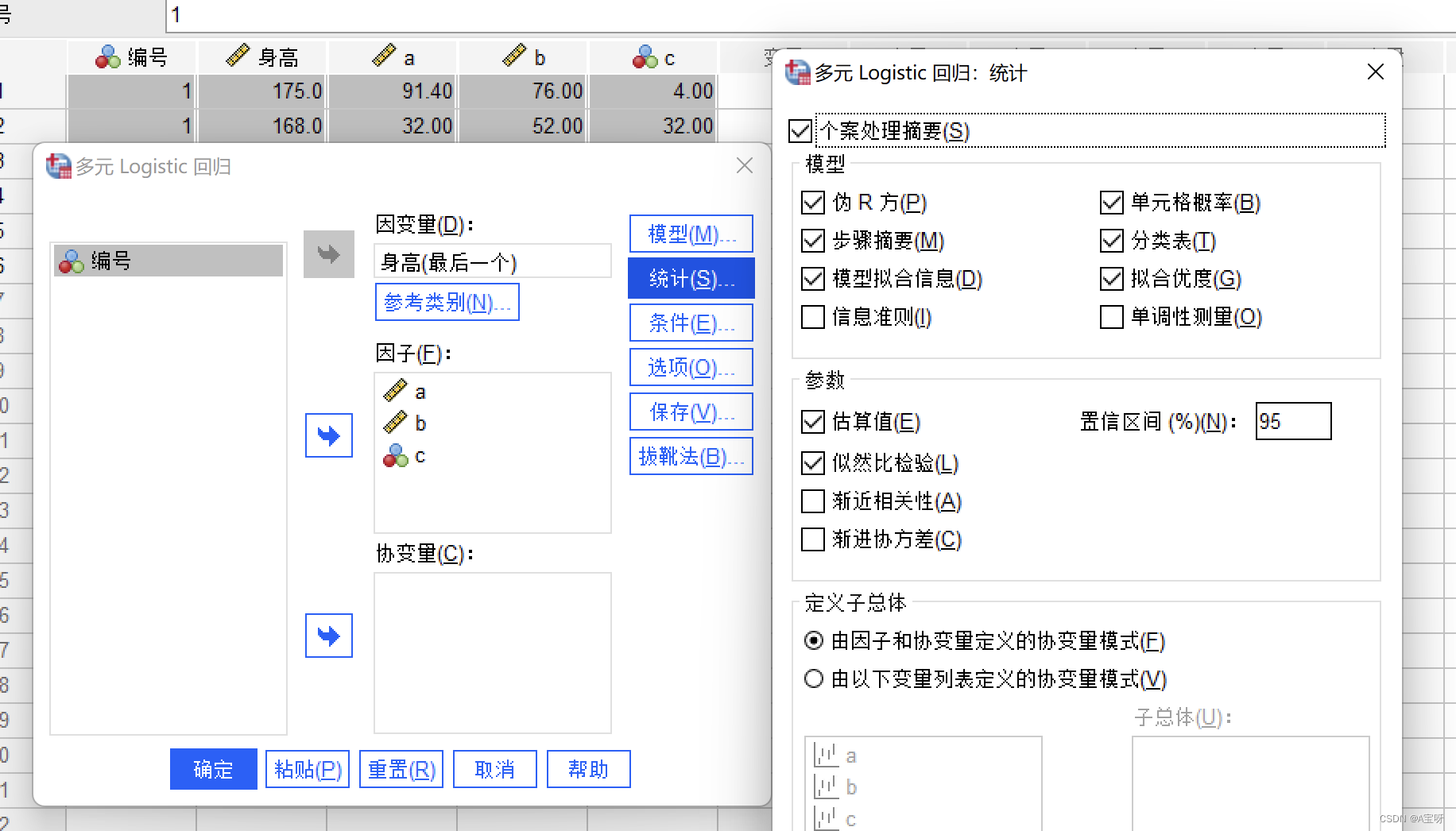
Task: Click the blue arrow beside 因子 list
Action: [x=329, y=435]
